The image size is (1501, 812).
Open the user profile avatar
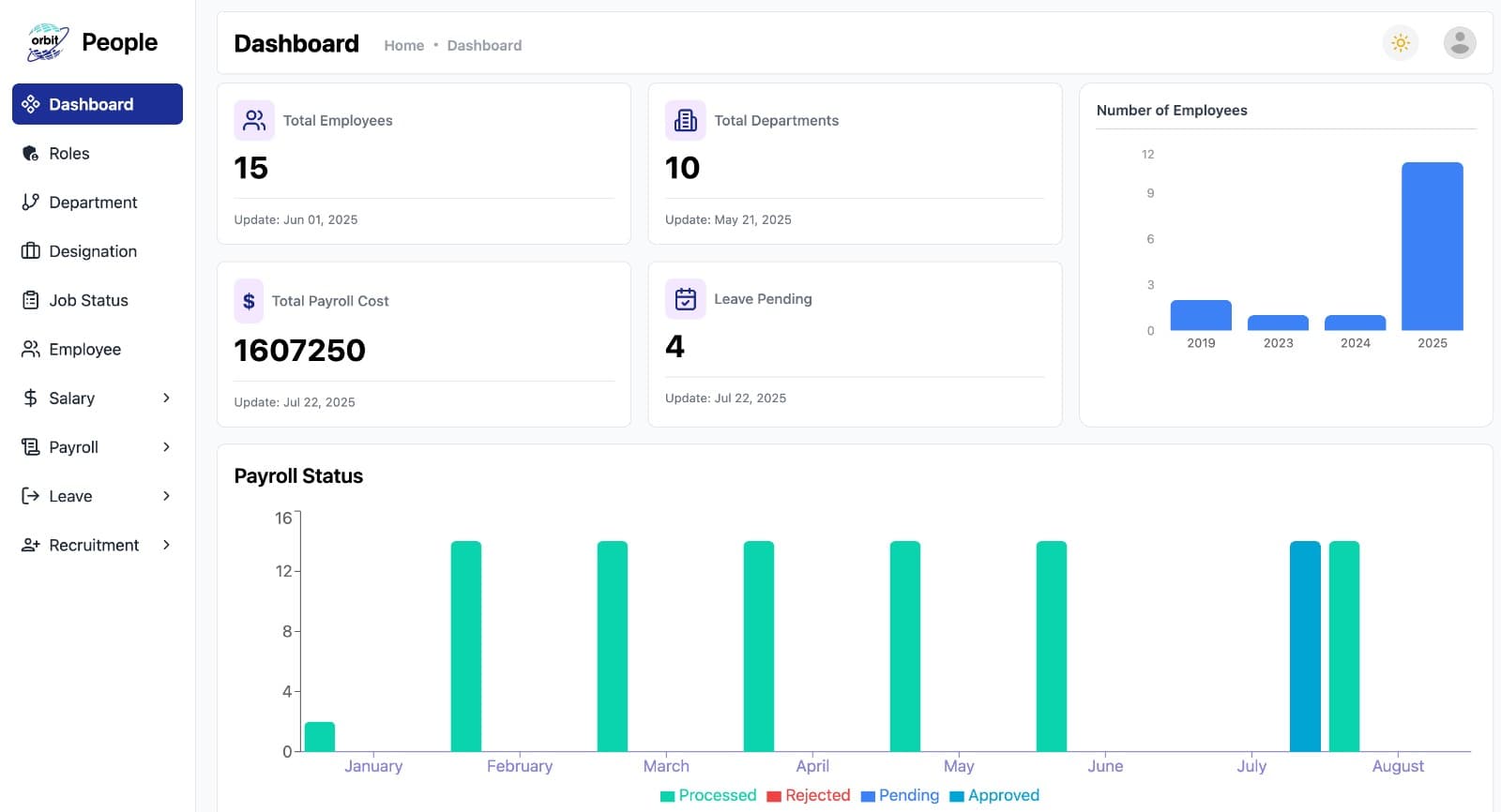[1460, 43]
